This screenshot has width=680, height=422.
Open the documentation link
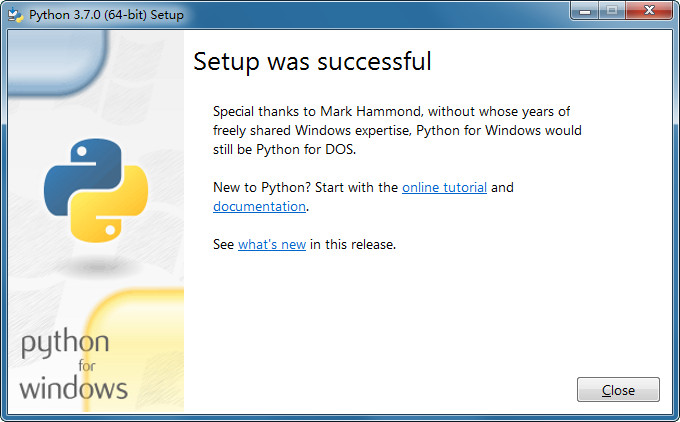click(259, 206)
